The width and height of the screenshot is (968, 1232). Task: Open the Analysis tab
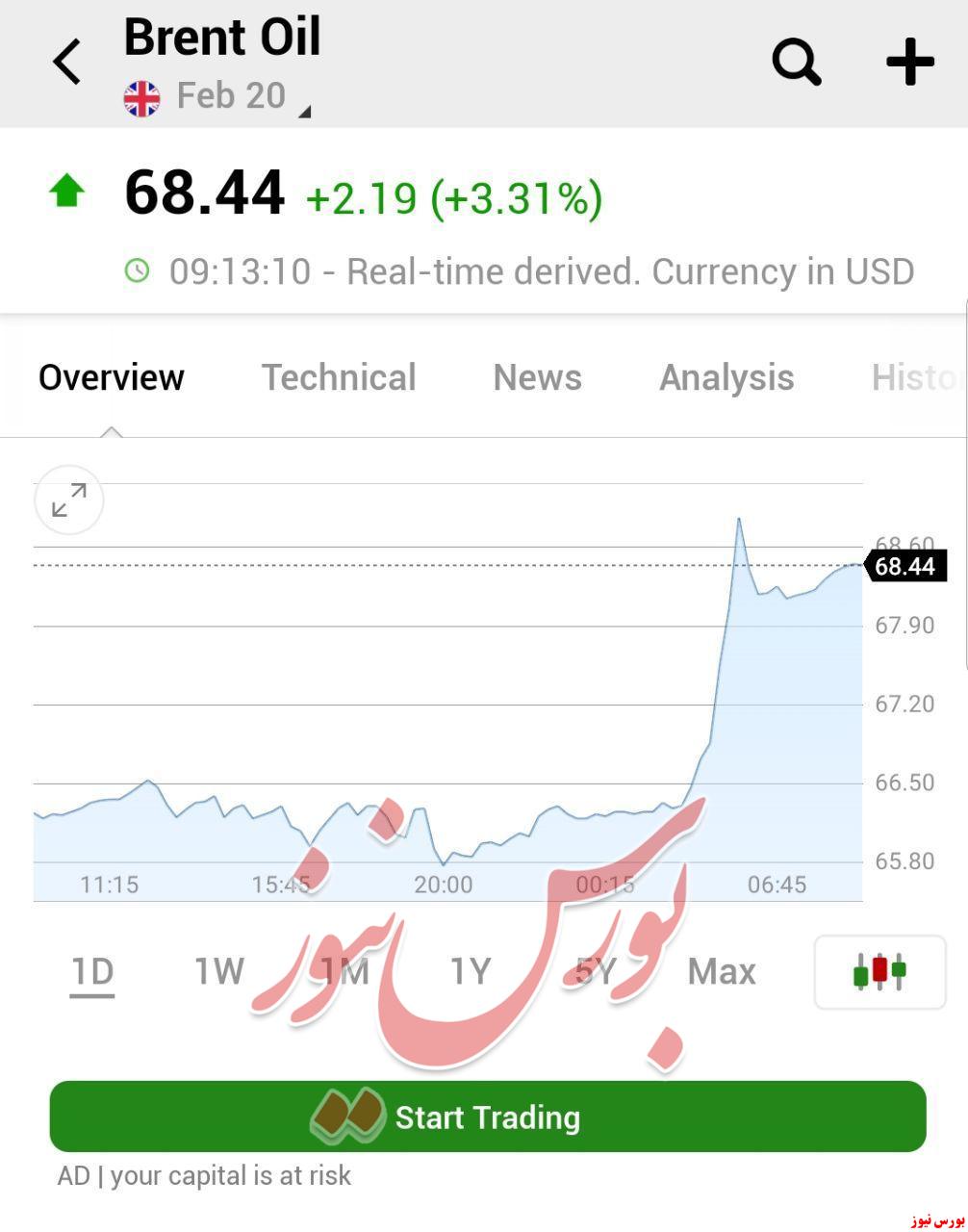(x=726, y=377)
